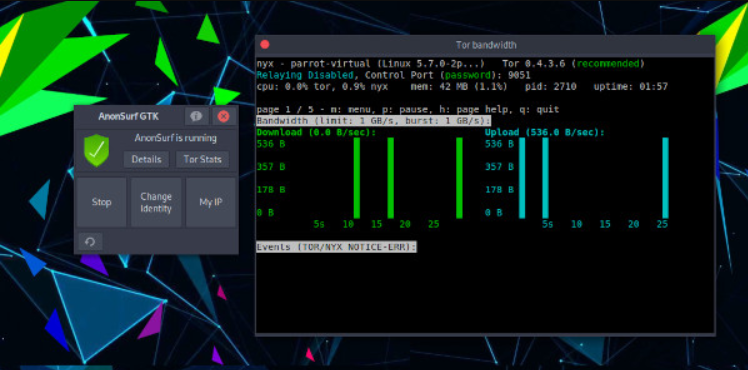Close the Tor bandwidth window

point(265,44)
